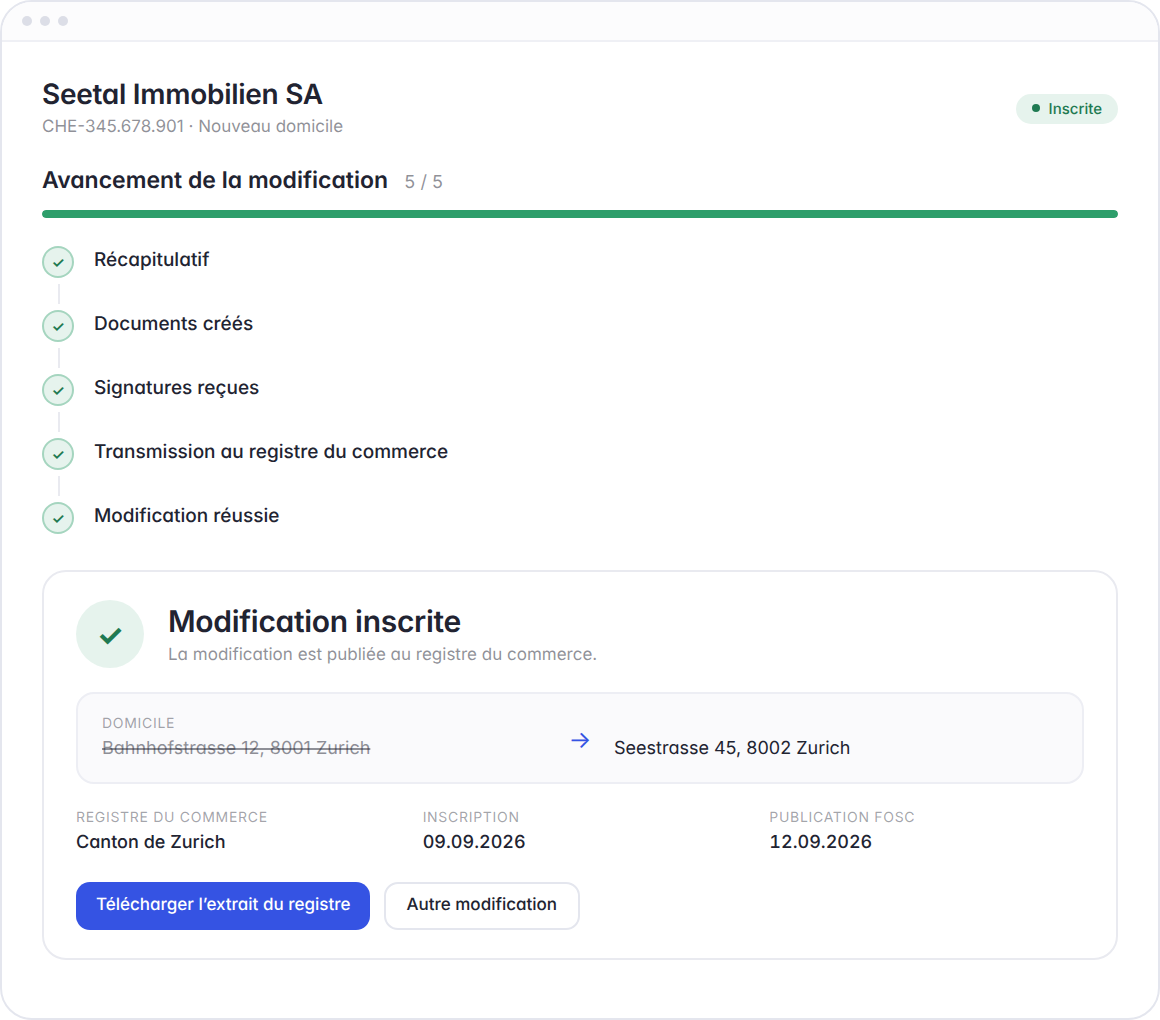Click the Inscrite status badge
The image size is (1160, 1020).
pyautogui.click(x=1066, y=109)
